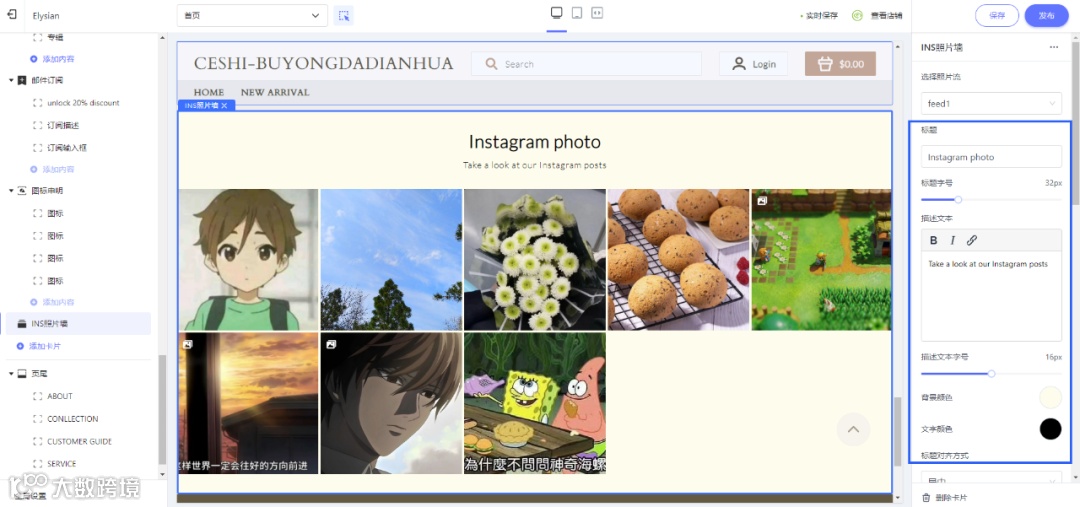The width and height of the screenshot is (1080, 507).
Task: Switch to desktop preview mode
Action: point(557,13)
